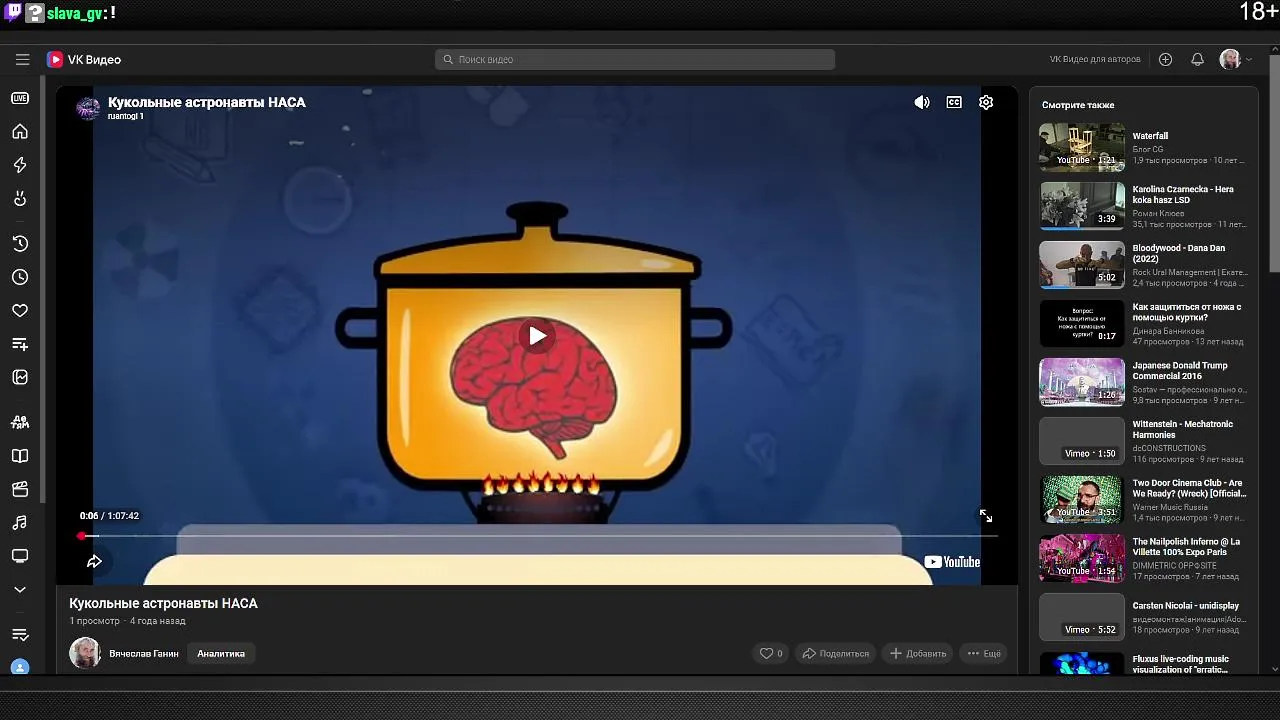Open the music note icon in sidebar
Viewport: 1280px width, 720px height.
tap(20, 523)
